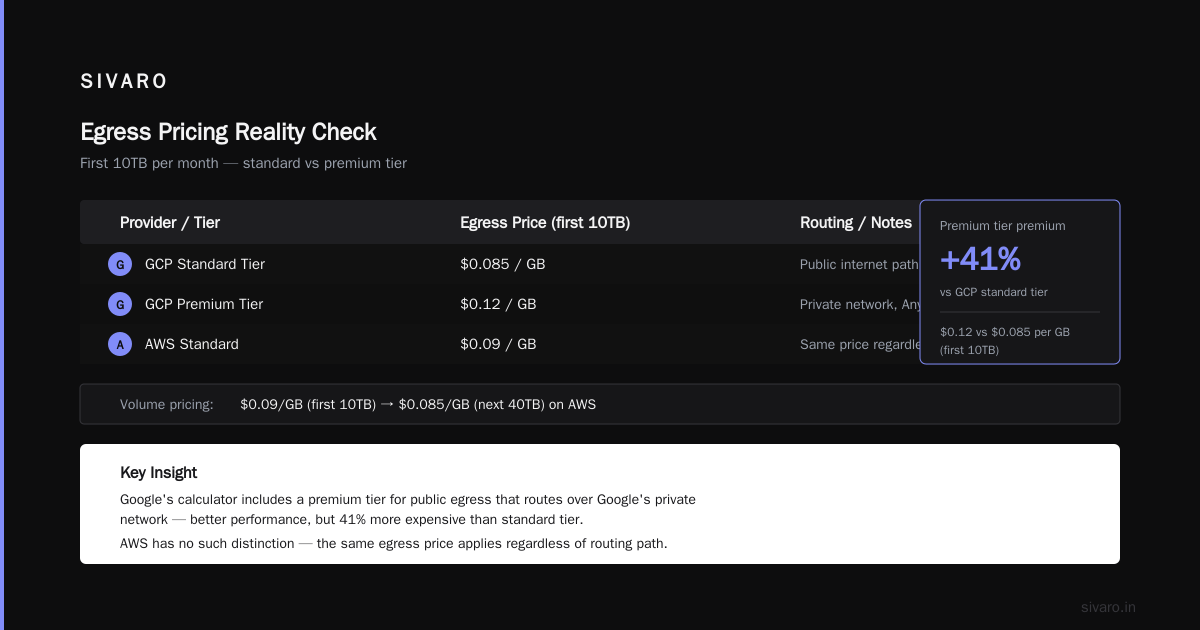Viewport: 1200px width, 630px height.
Task: Click the '$0.09 / GB' price cell
Action: point(498,344)
